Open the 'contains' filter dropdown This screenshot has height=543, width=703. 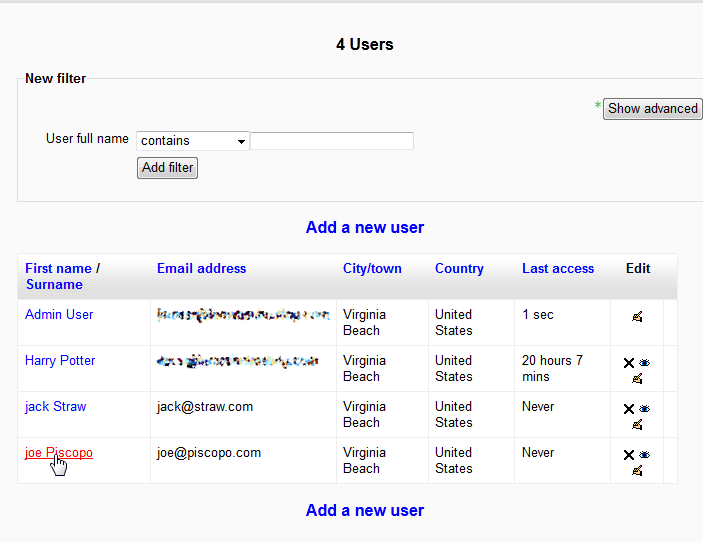[x=193, y=141]
